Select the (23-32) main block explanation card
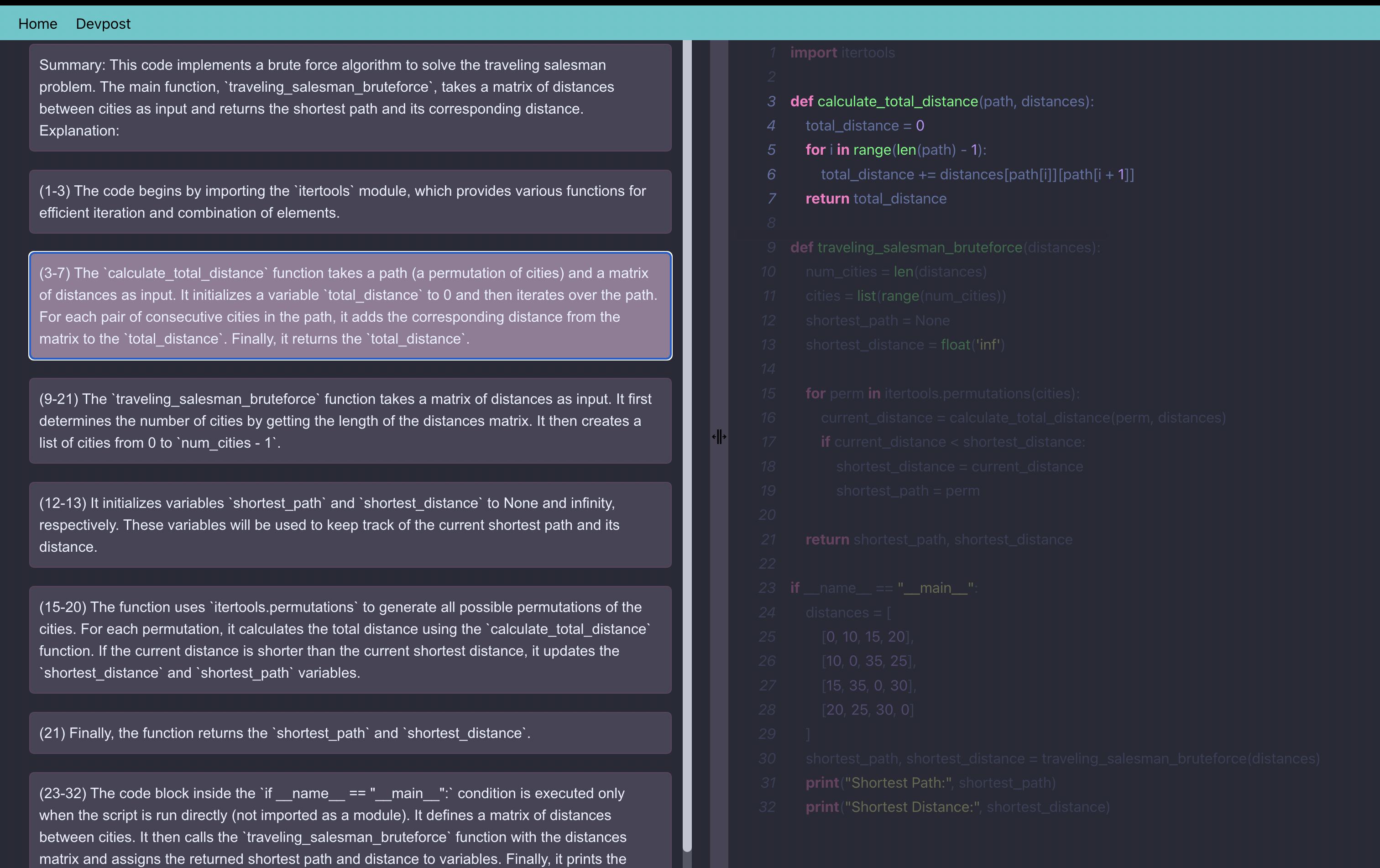Image resolution: width=1380 pixels, height=868 pixels. [x=350, y=825]
